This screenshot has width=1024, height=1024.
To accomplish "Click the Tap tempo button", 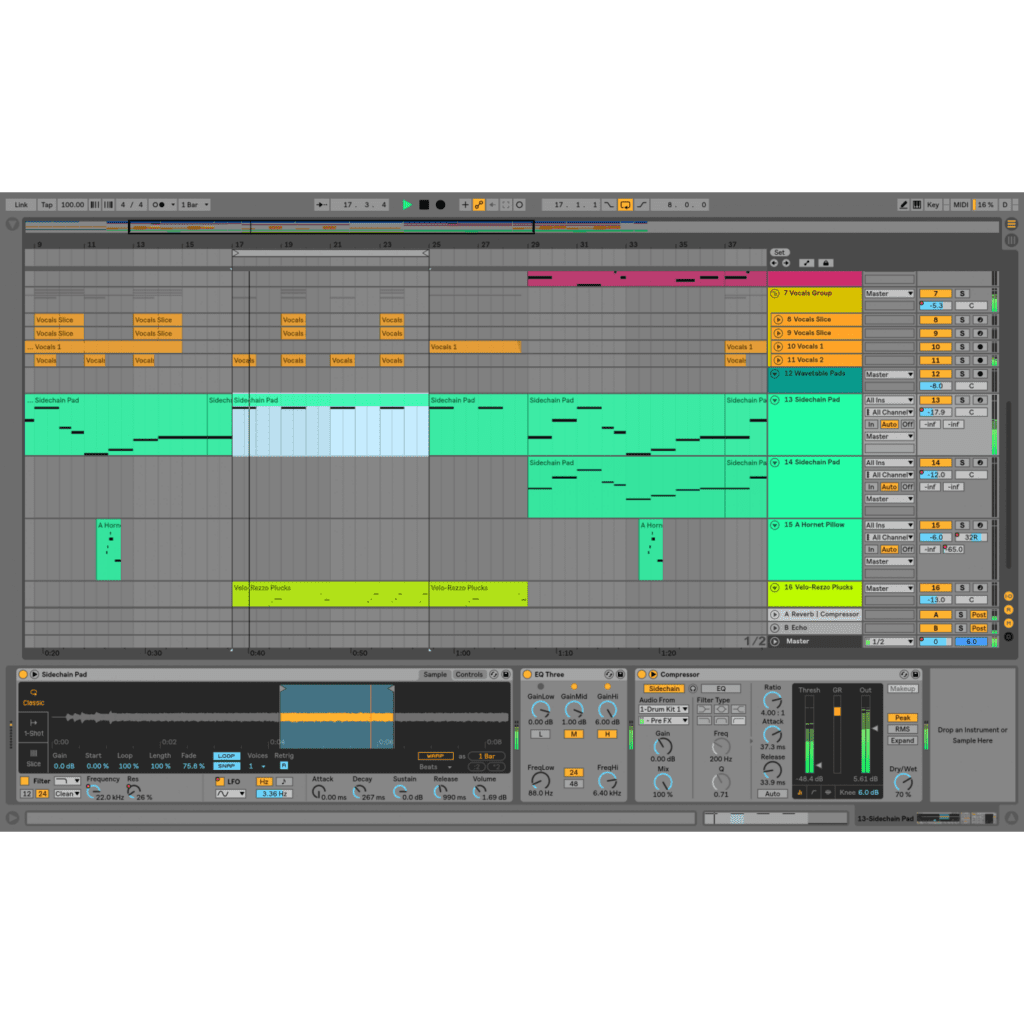I will 47,204.
